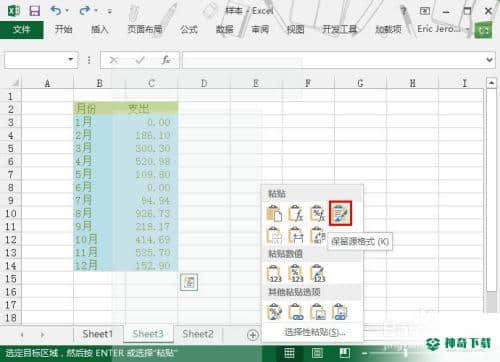Image resolution: width=500 pixels, height=362 pixels.
Task: Choose the Linked Picture paste icon
Action: tap(340, 312)
